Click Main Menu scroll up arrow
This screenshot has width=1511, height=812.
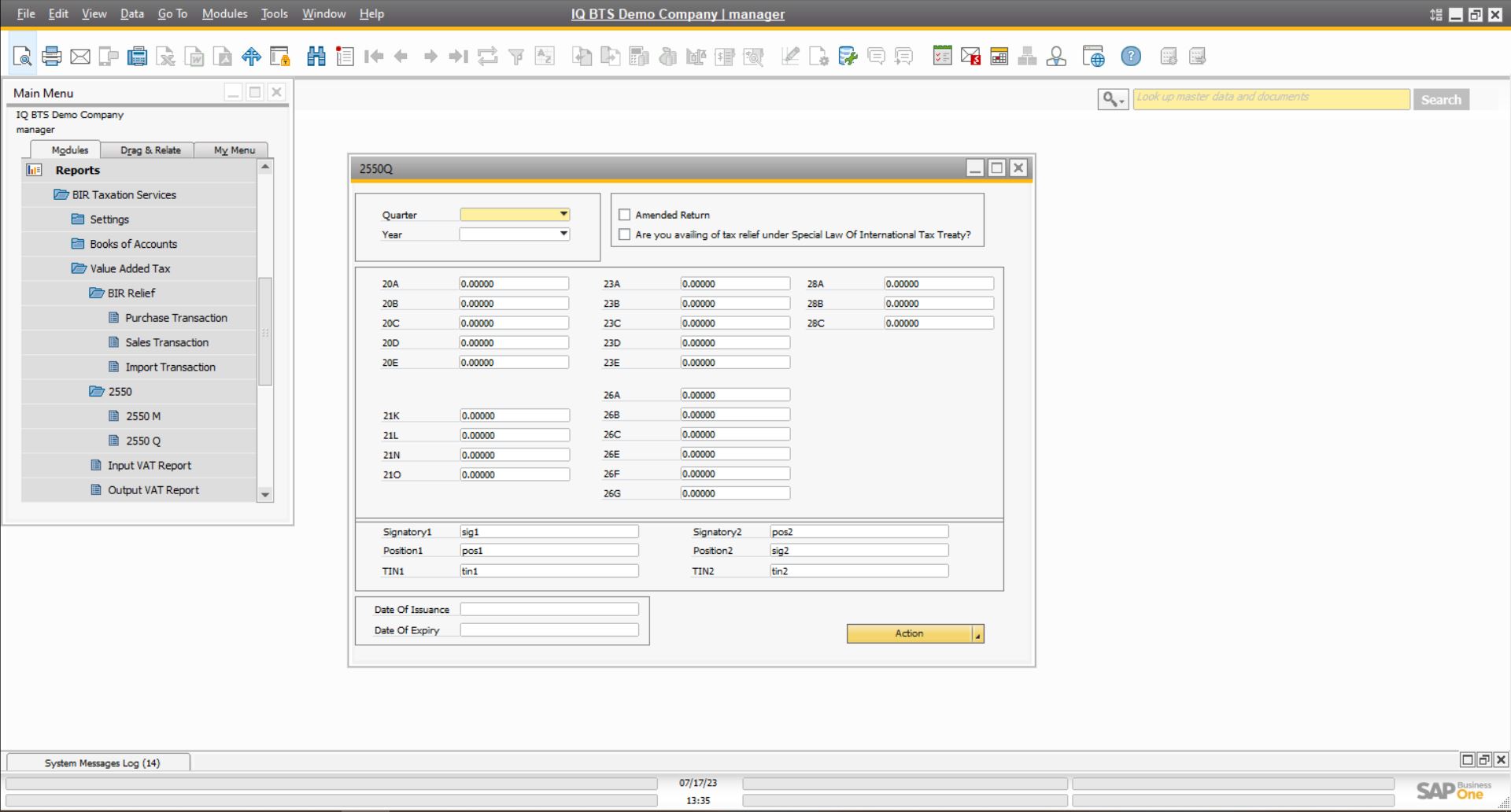(265, 167)
